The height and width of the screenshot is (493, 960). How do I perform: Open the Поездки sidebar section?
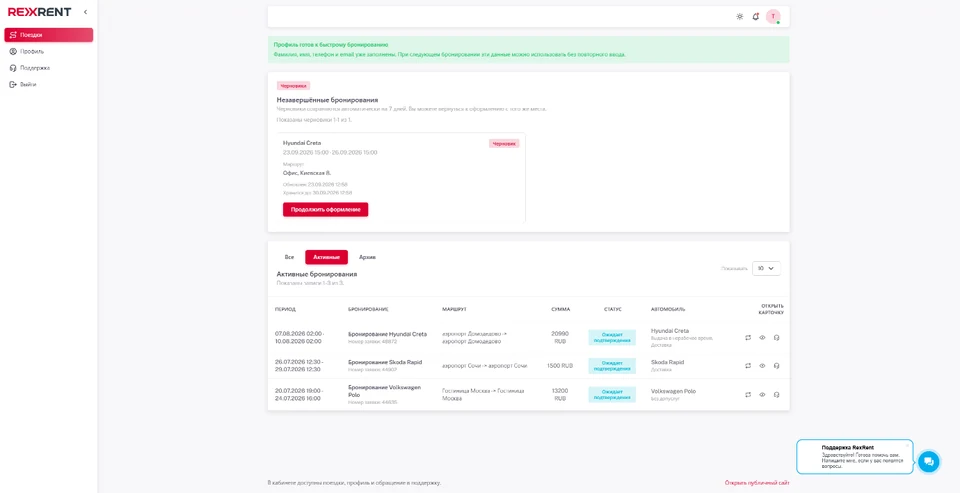[48, 35]
